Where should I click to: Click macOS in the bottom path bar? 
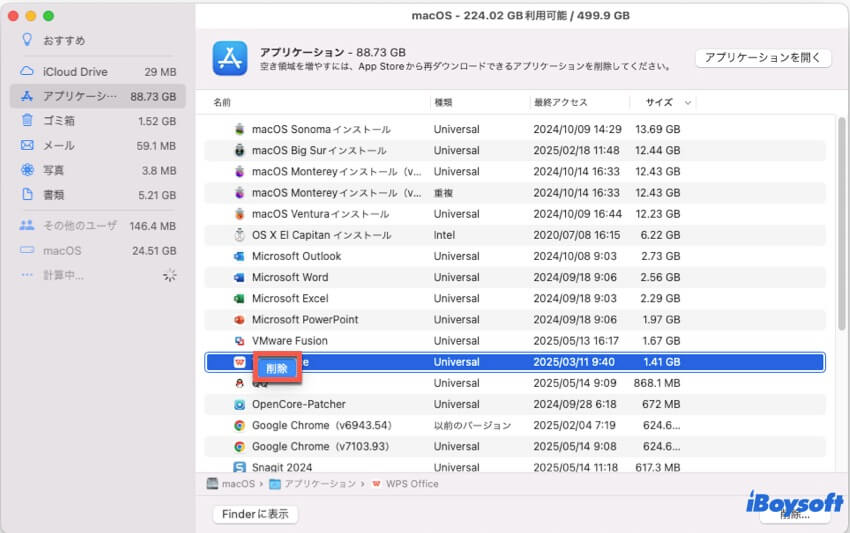(x=231, y=483)
